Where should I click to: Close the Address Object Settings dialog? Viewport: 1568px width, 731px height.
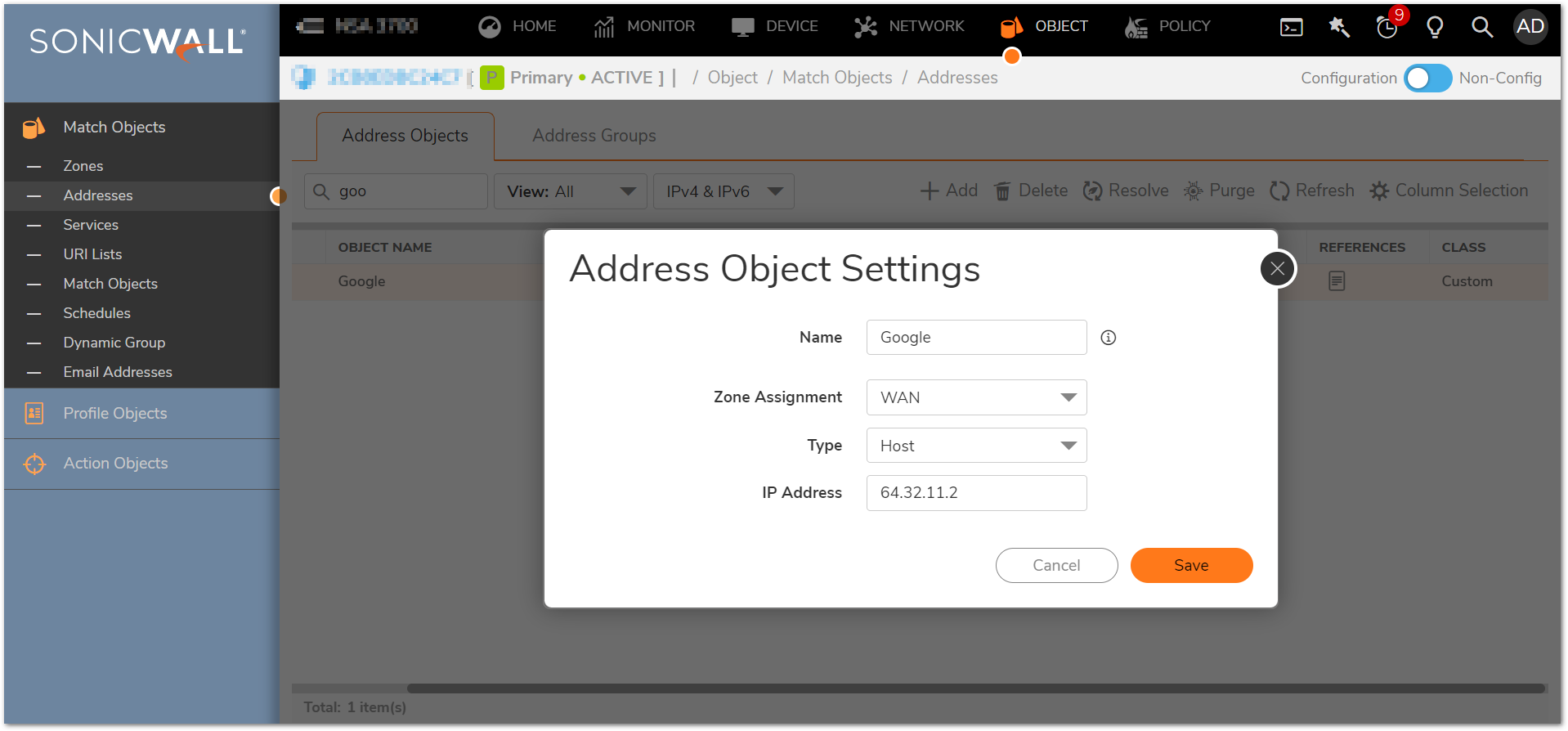click(x=1278, y=268)
